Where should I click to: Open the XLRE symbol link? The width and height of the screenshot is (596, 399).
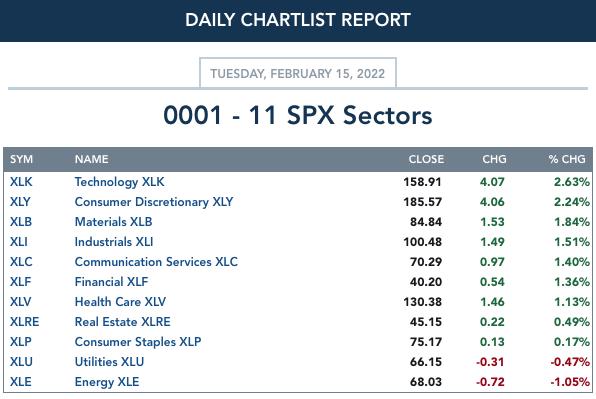click(24, 322)
